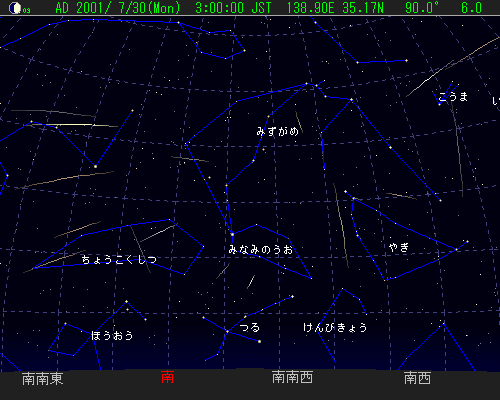This screenshot has width=500, height=400.
Task: Select the みなみのうお constellation label
Action: point(261,249)
